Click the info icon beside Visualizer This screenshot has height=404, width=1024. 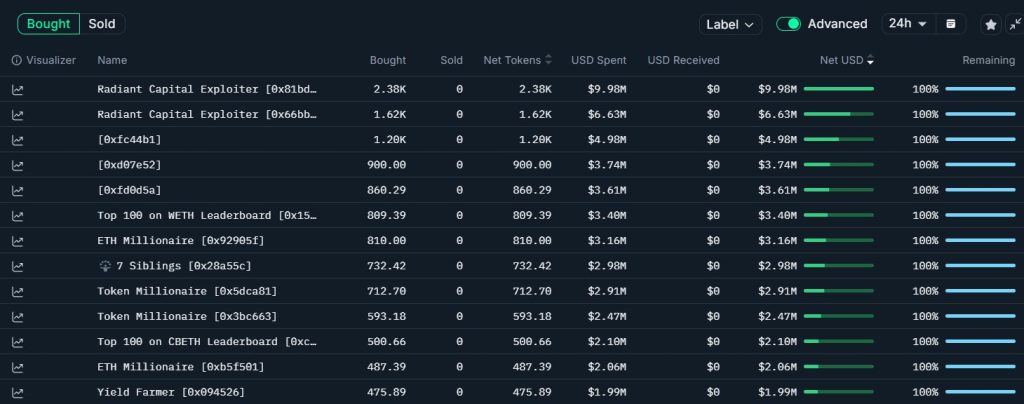click(17, 61)
